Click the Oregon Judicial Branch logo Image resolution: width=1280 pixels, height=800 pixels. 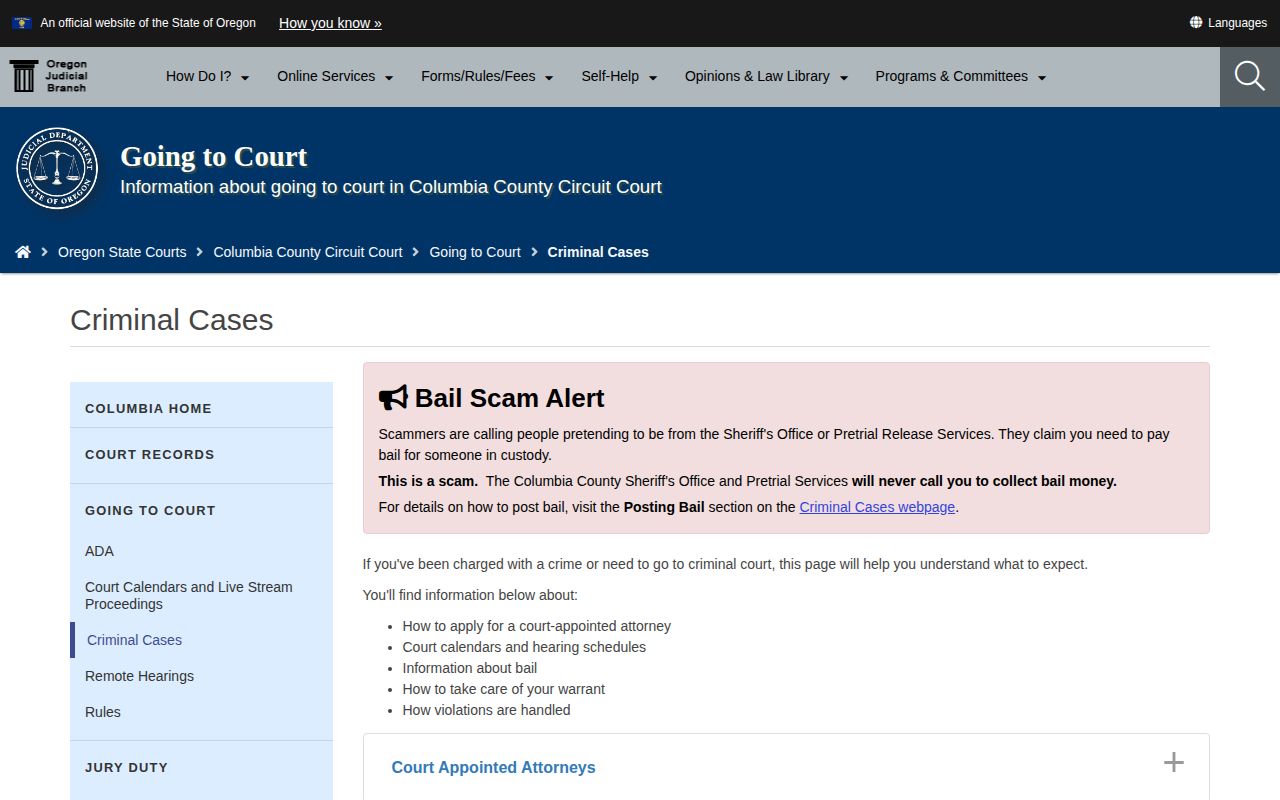click(49, 76)
